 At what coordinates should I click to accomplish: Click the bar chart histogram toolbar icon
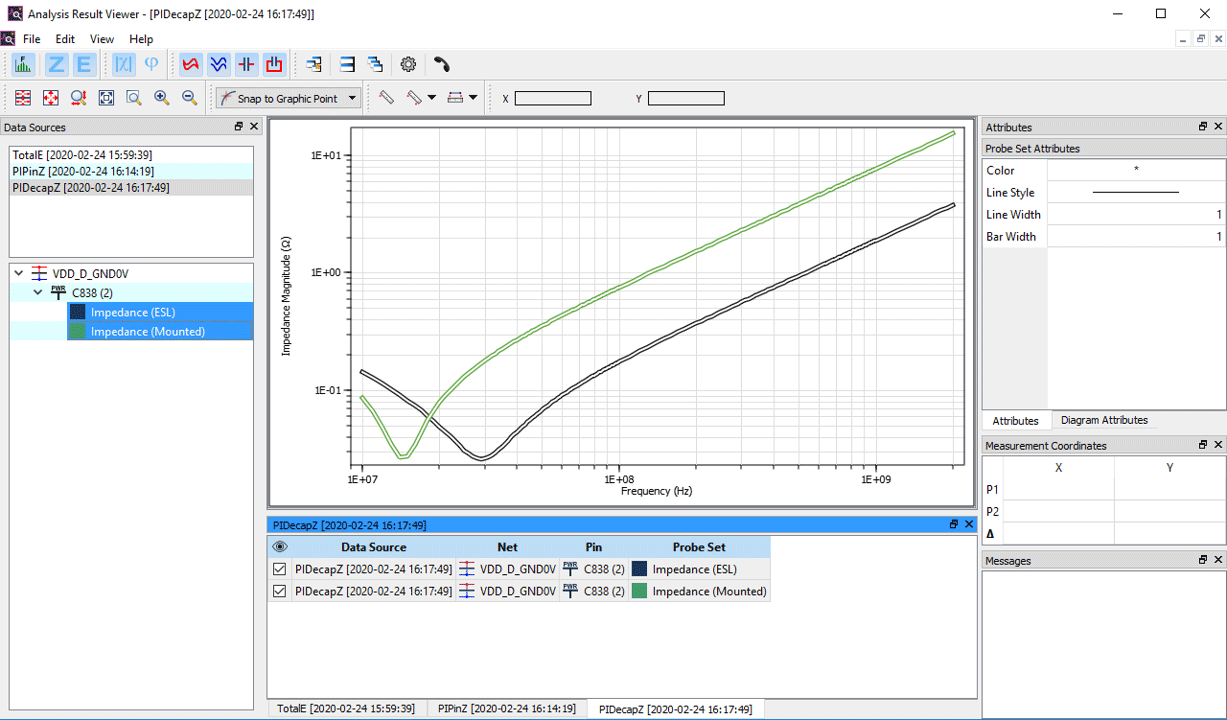[x=23, y=65]
